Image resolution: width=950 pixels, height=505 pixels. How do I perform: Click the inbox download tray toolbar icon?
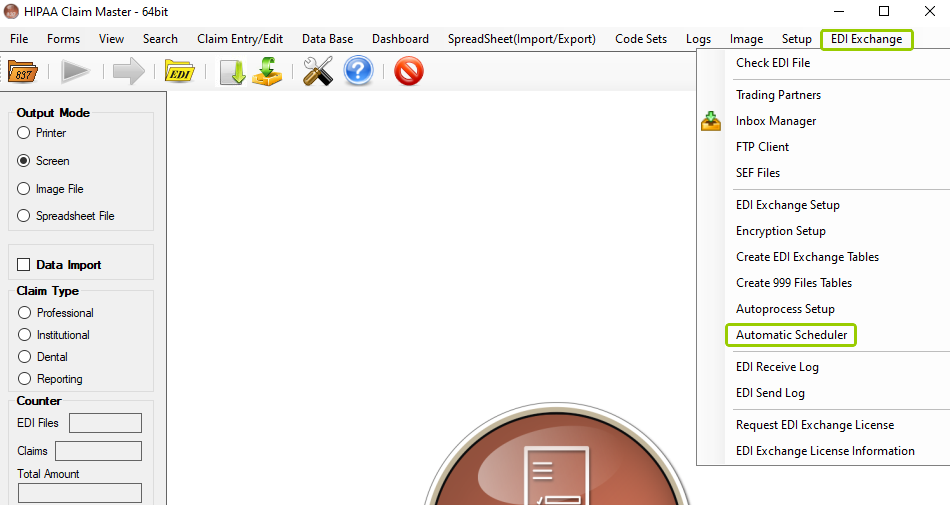(267, 71)
